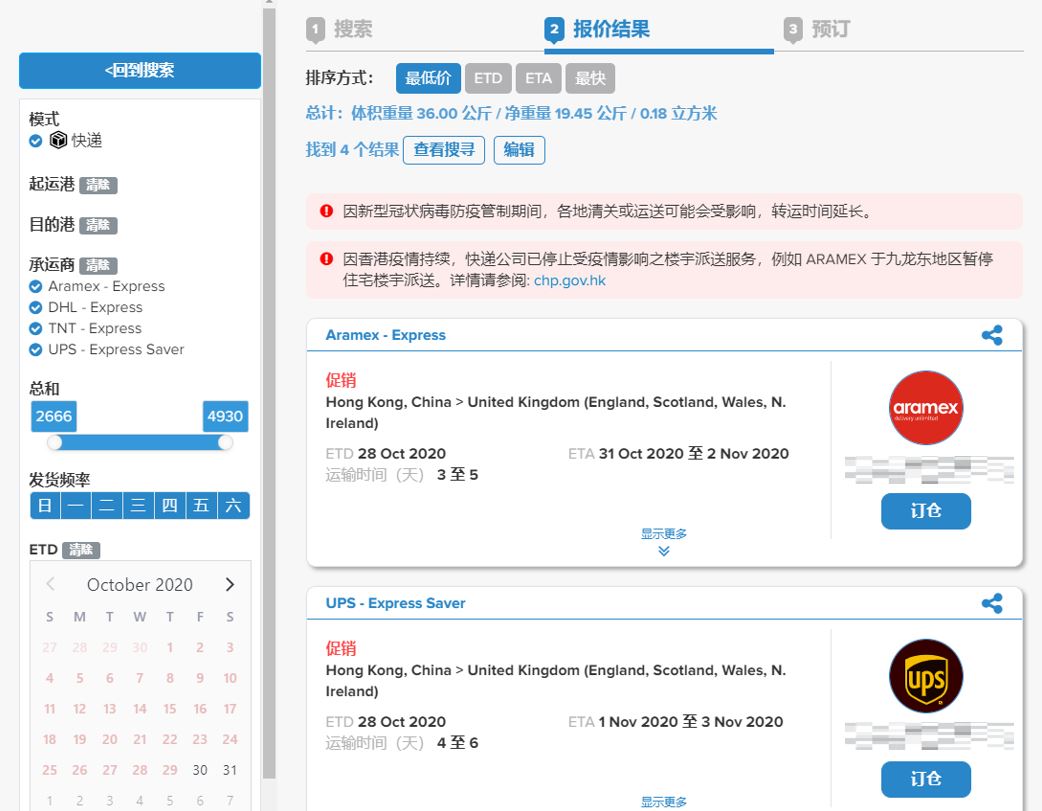Click the express mode box icon
Screen dimensions: 1042x811
[58, 140]
